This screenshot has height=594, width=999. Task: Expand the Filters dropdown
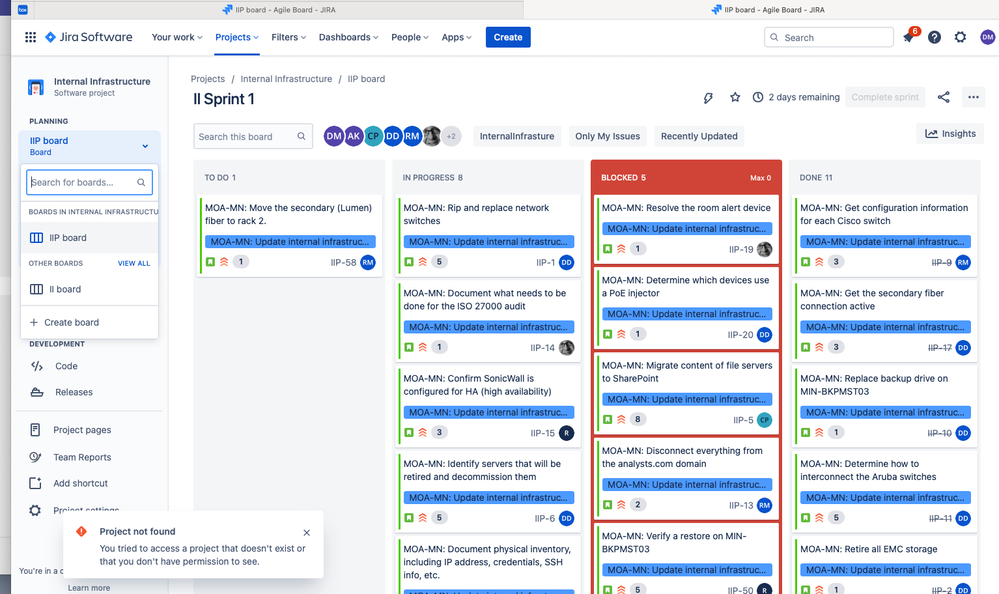(x=289, y=37)
